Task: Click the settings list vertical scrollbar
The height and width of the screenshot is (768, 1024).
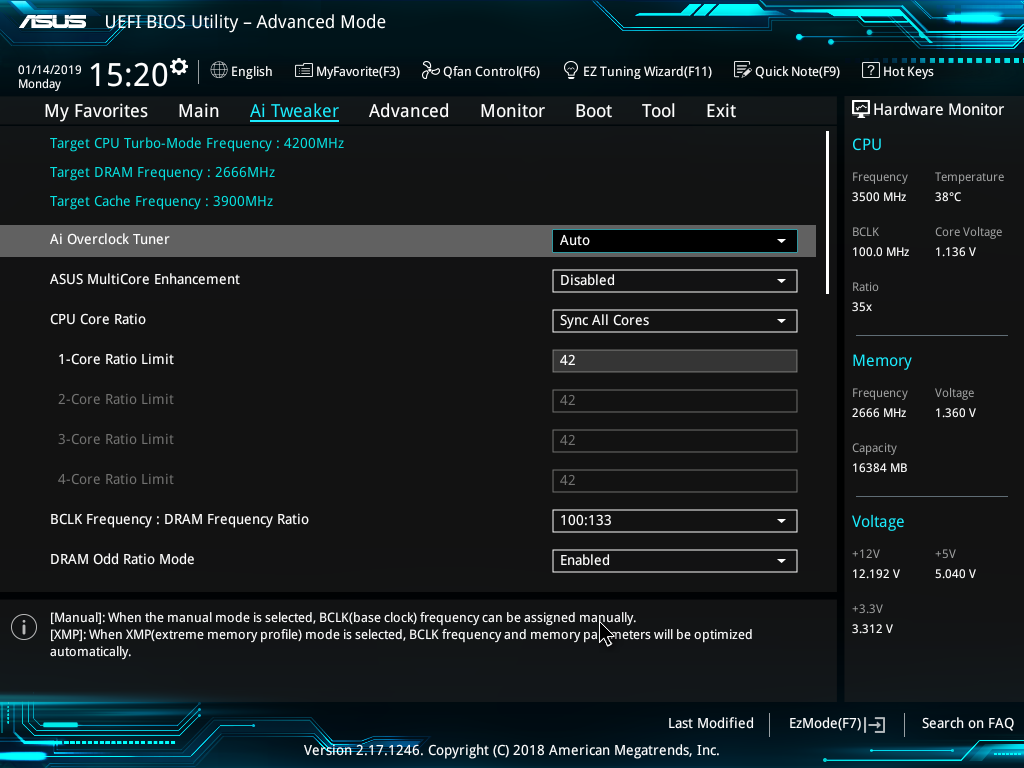Action: 828,212
